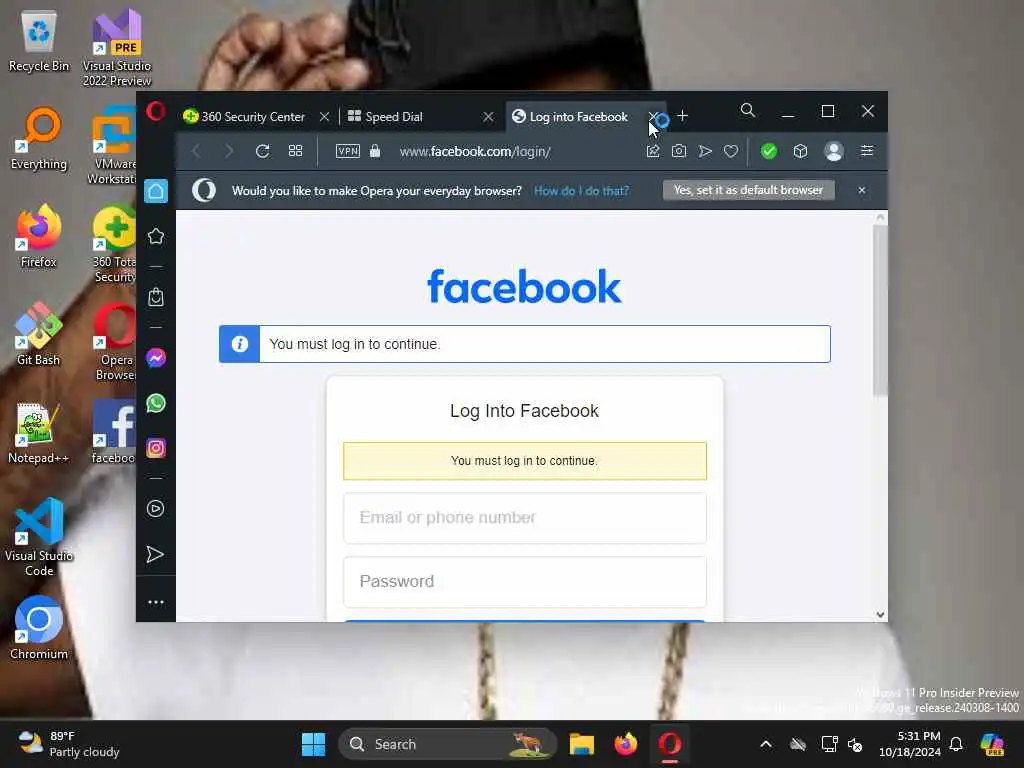Open Recycle Bin desktop icon
Viewport: 1024px width, 768px height.
tap(39, 42)
